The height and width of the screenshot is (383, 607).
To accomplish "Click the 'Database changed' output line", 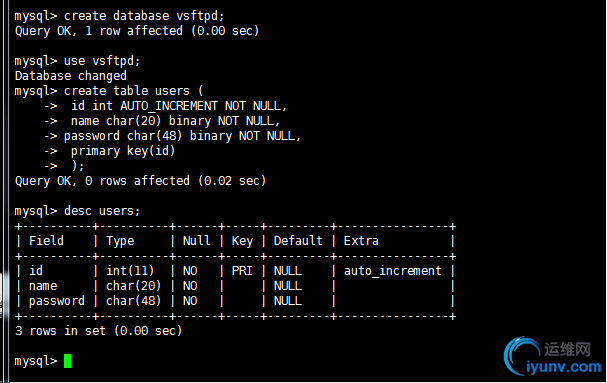I will point(71,76).
